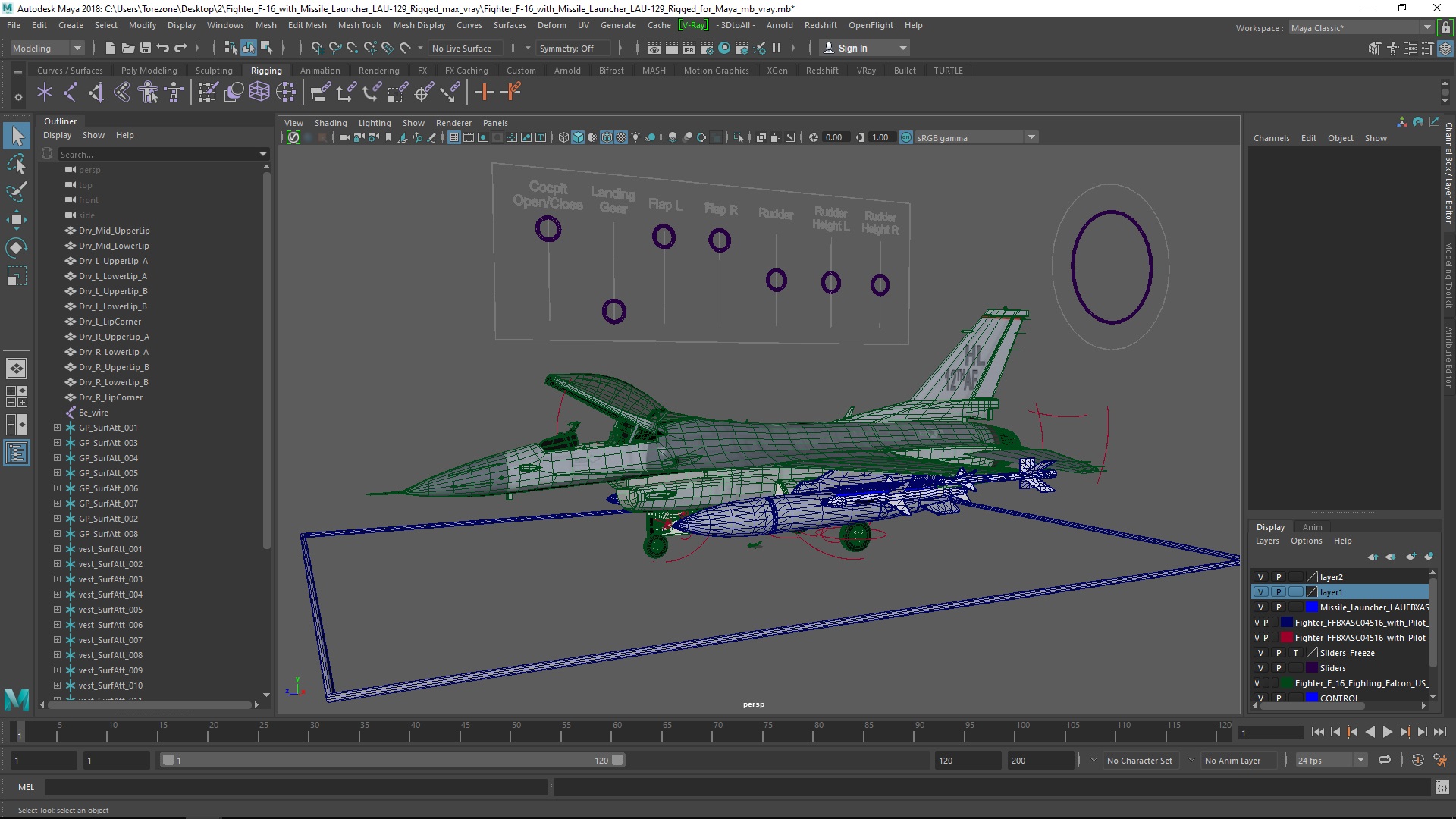The image size is (1456, 819).
Task: Toggle visibility V of Sliders layer
Action: [1260, 668]
